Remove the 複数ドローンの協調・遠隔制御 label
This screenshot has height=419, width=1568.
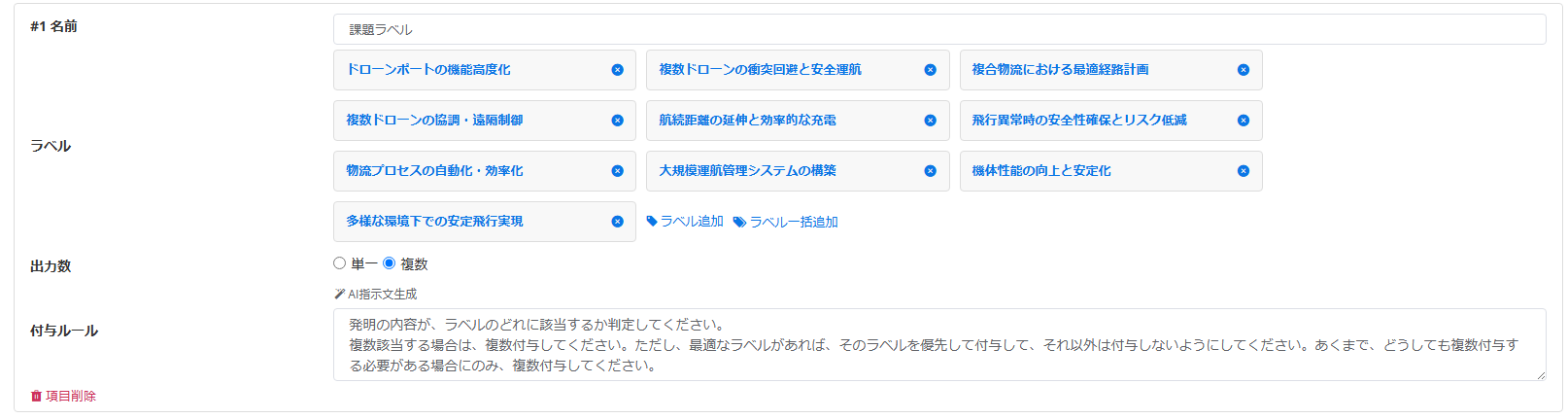tap(617, 121)
